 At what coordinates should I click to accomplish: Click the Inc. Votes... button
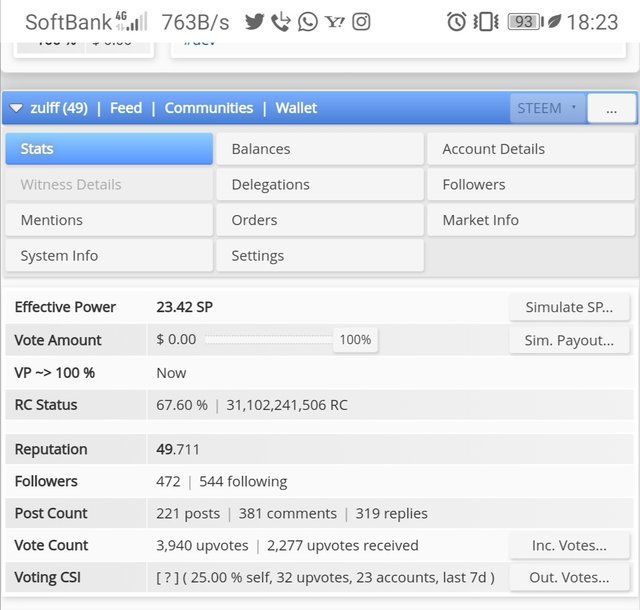tap(569, 545)
